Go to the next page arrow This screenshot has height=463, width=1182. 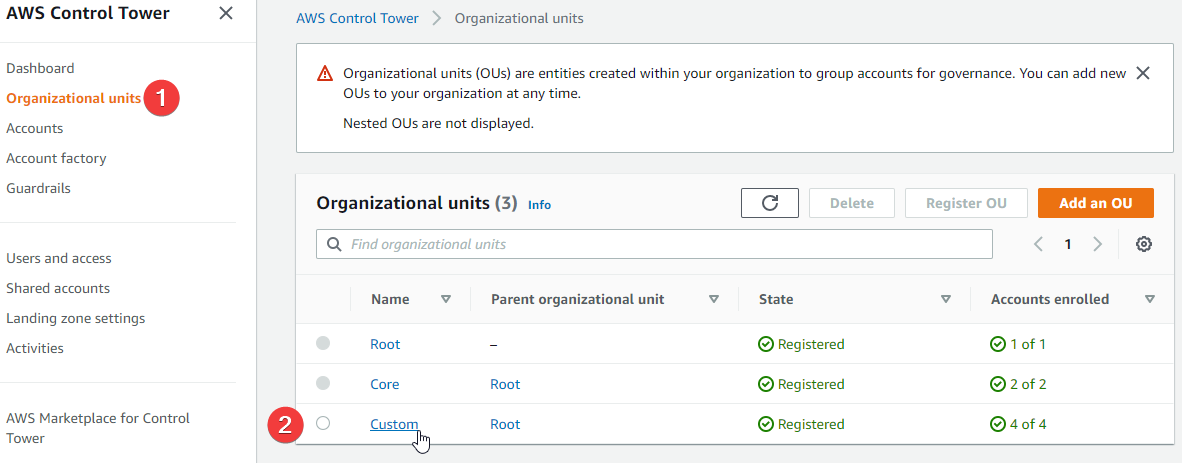click(x=1097, y=244)
